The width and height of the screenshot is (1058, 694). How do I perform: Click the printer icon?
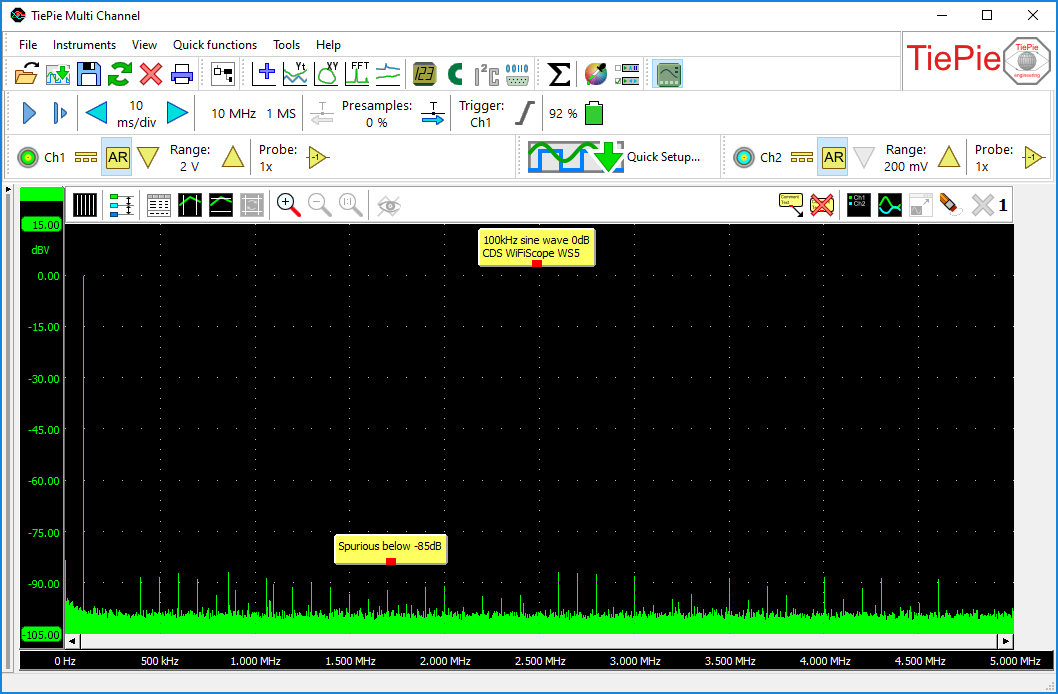(182, 73)
